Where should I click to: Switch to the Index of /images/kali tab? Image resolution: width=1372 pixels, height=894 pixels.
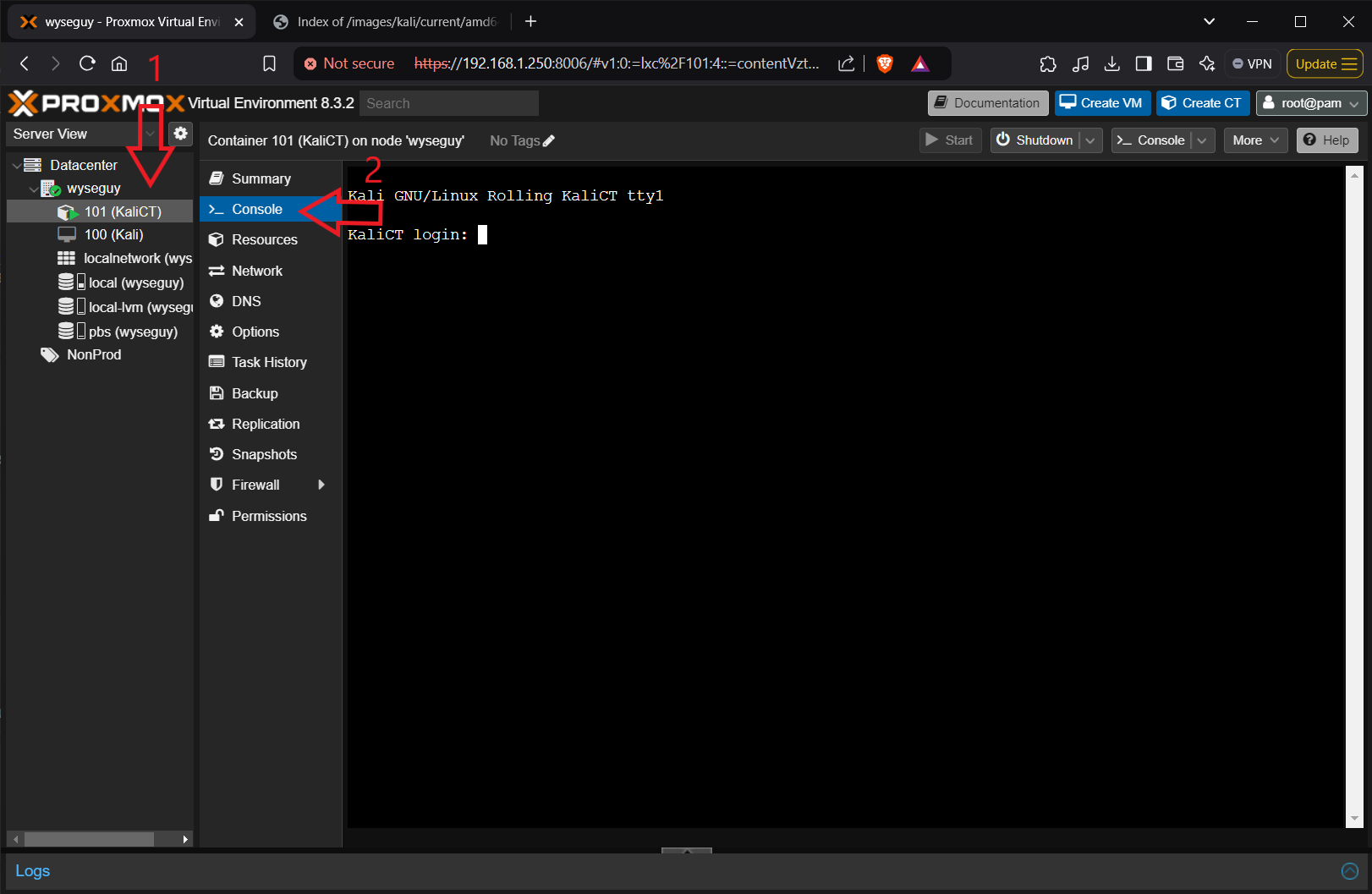click(x=386, y=22)
